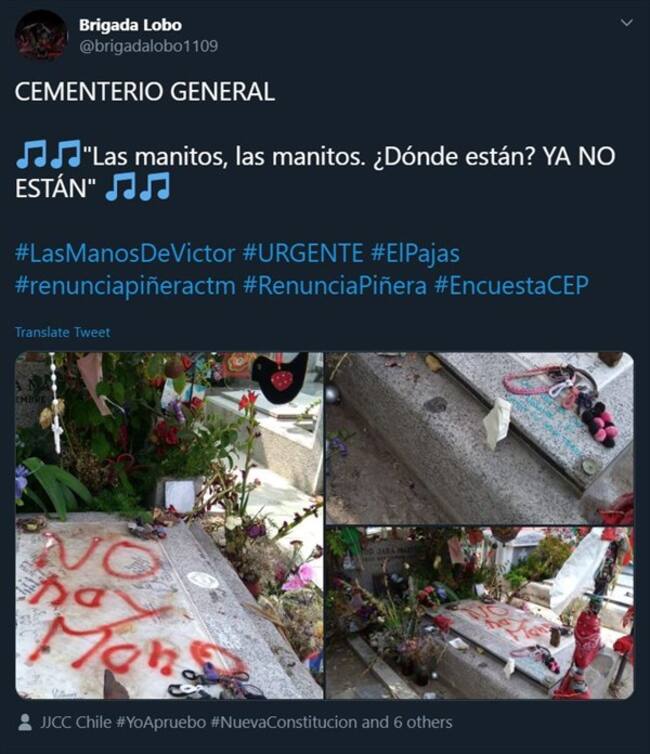
Task: Click the tagged people icon
Action: point(25,722)
